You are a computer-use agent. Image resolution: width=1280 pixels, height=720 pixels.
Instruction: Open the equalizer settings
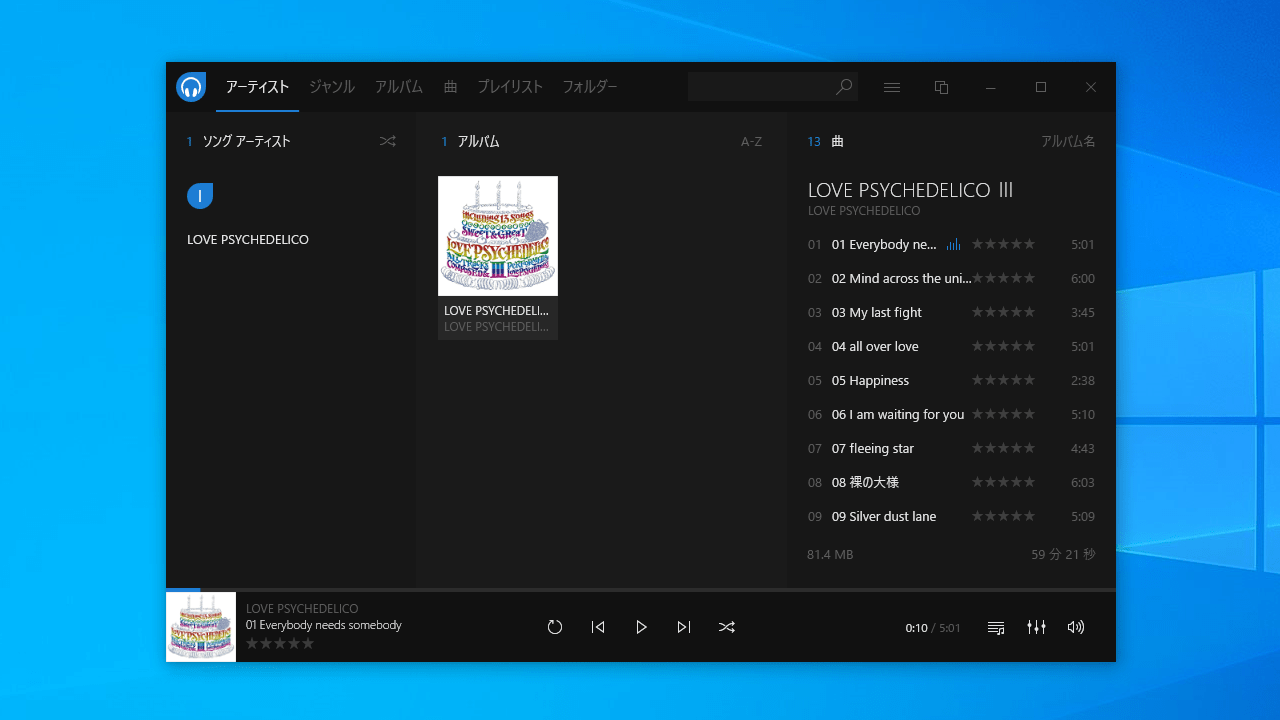click(x=1036, y=627)
